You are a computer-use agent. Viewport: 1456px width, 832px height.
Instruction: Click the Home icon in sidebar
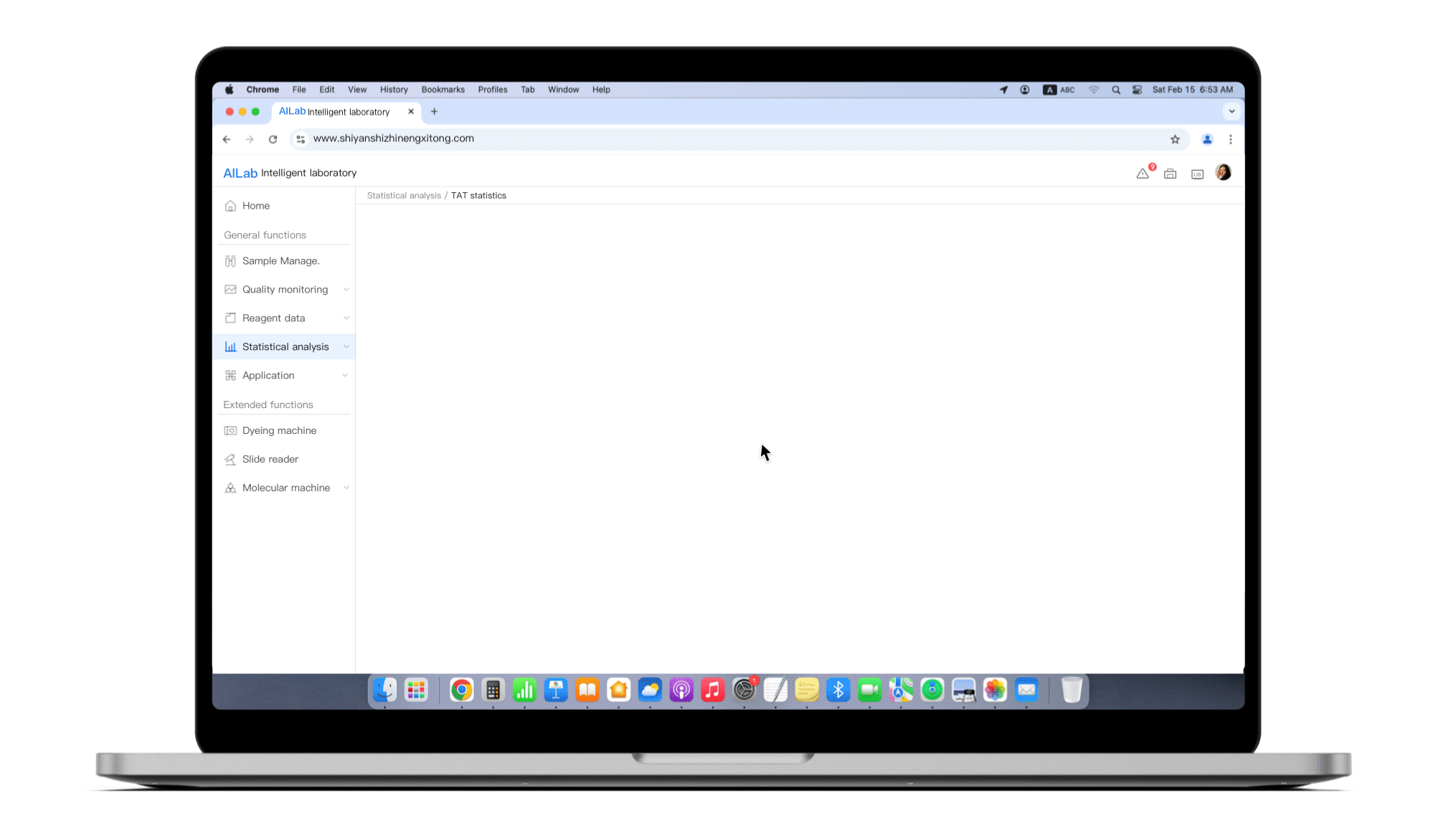(230, 206)
